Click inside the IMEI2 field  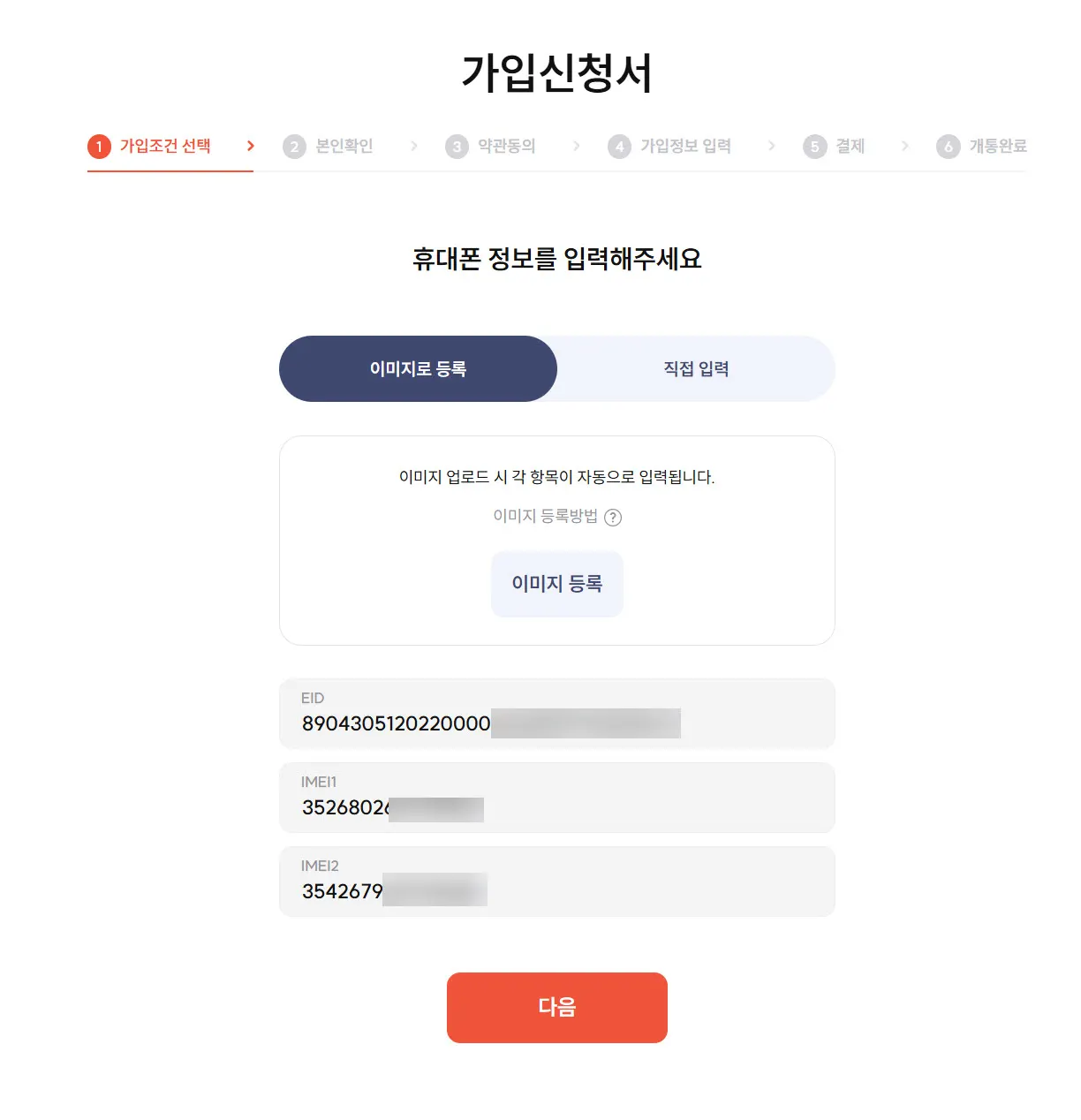[556, 881]
